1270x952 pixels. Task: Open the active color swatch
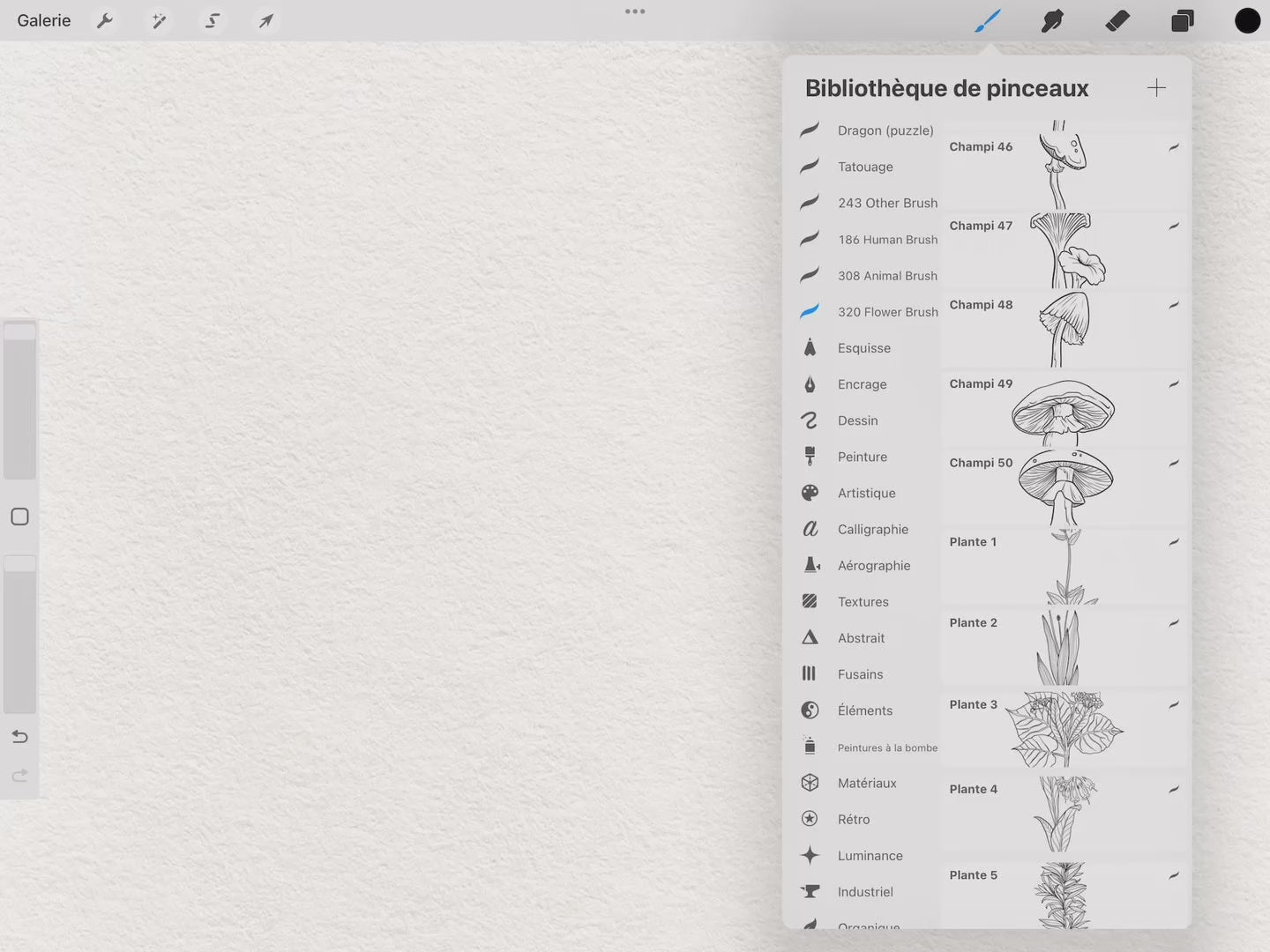pos(1247,20)
